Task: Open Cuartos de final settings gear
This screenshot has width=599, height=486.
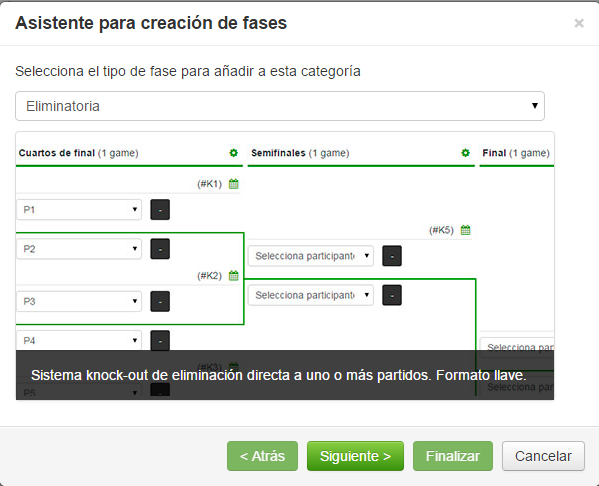Action: [233, 153]
